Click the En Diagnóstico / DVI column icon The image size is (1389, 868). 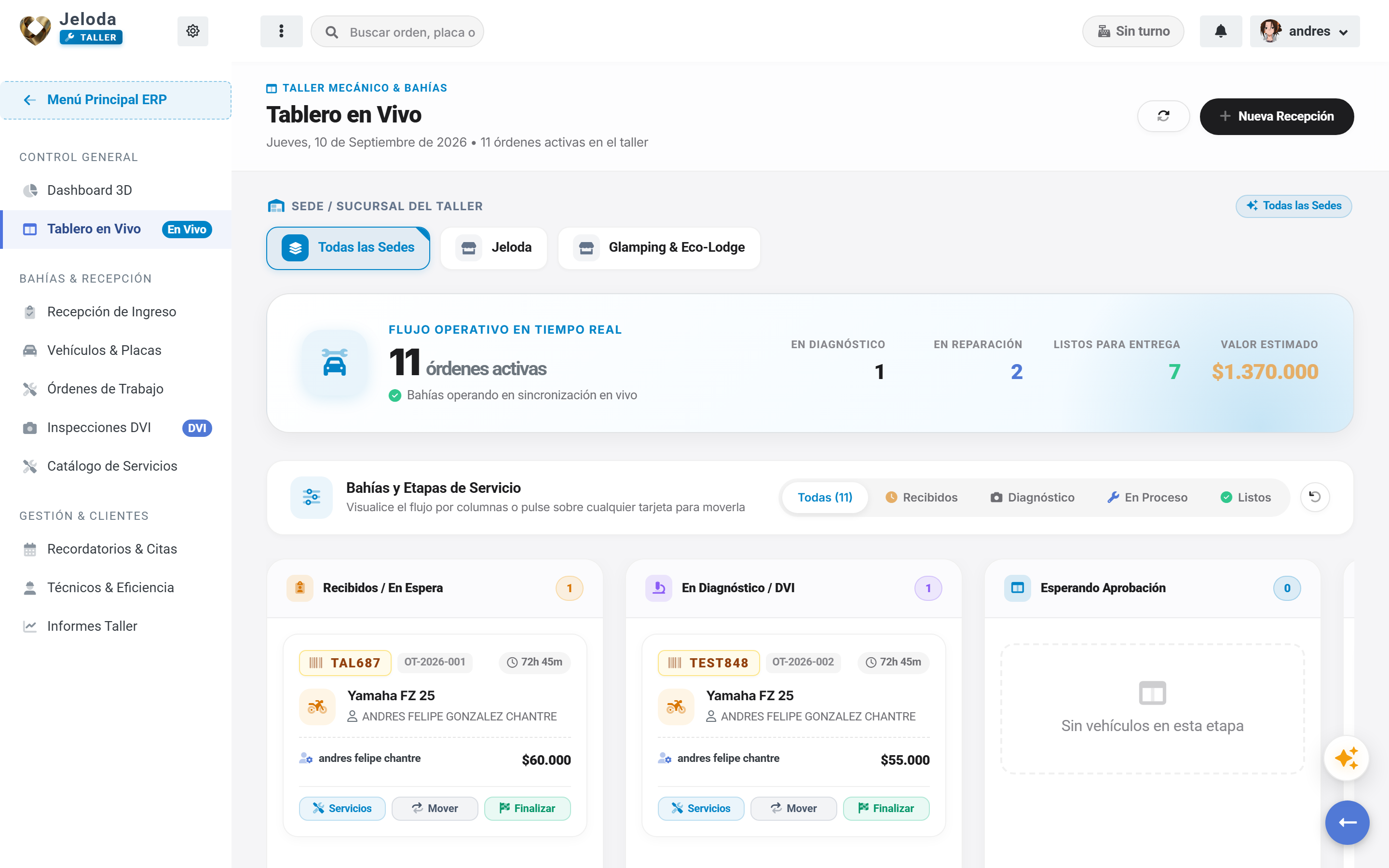(x=659, y=588)
